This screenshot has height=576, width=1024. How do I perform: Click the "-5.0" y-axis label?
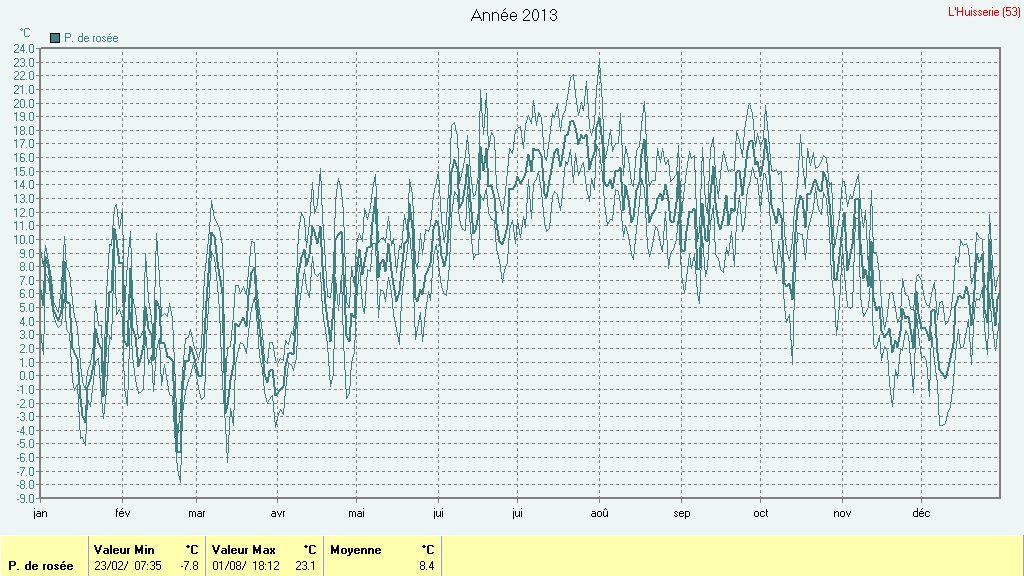[x=26, y=444]
